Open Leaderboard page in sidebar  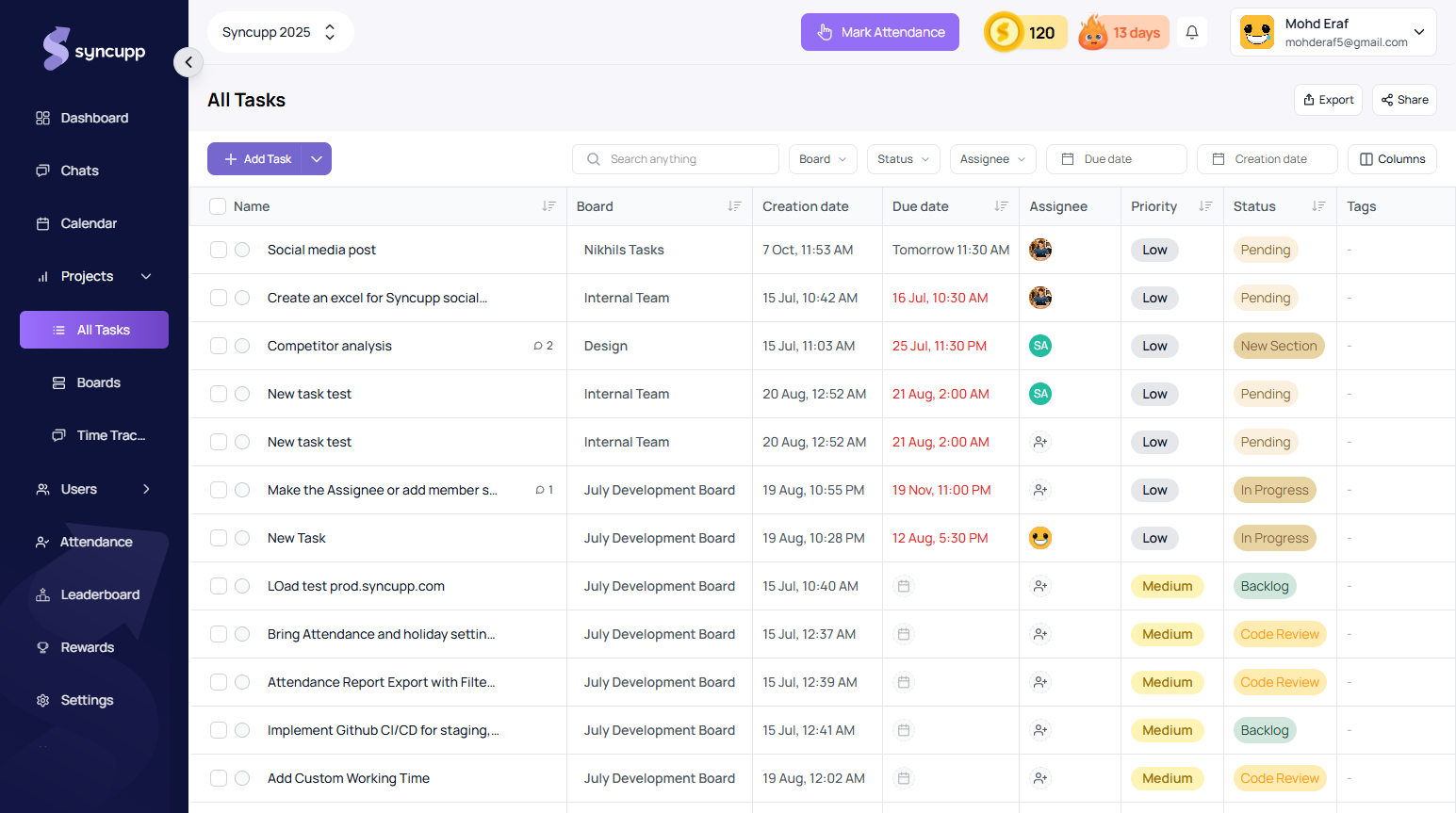[x=100, y=594]
